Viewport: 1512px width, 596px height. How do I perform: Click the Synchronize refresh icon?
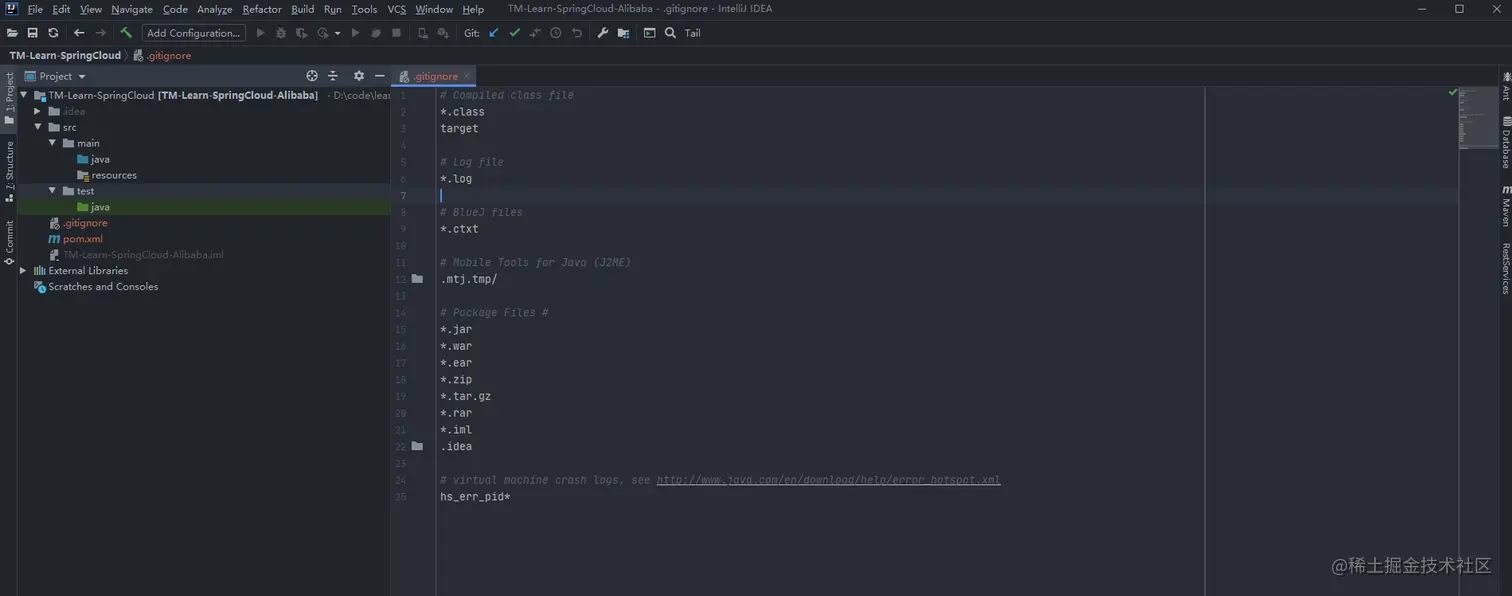coord(53,33)
